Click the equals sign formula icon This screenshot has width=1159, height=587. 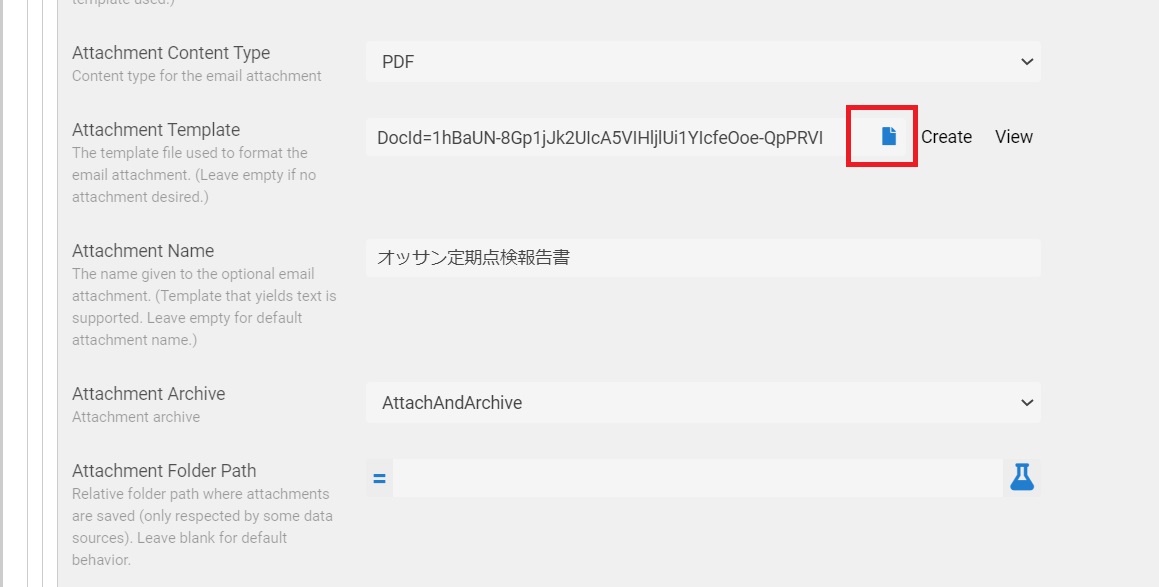[379, 478]
